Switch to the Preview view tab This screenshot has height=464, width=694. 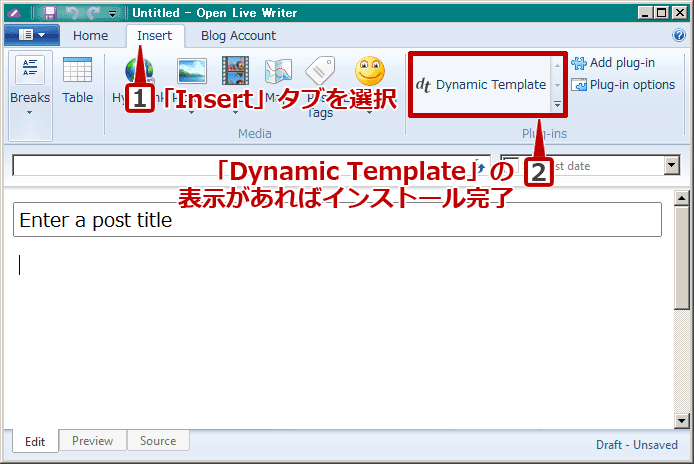pos(93,441)
